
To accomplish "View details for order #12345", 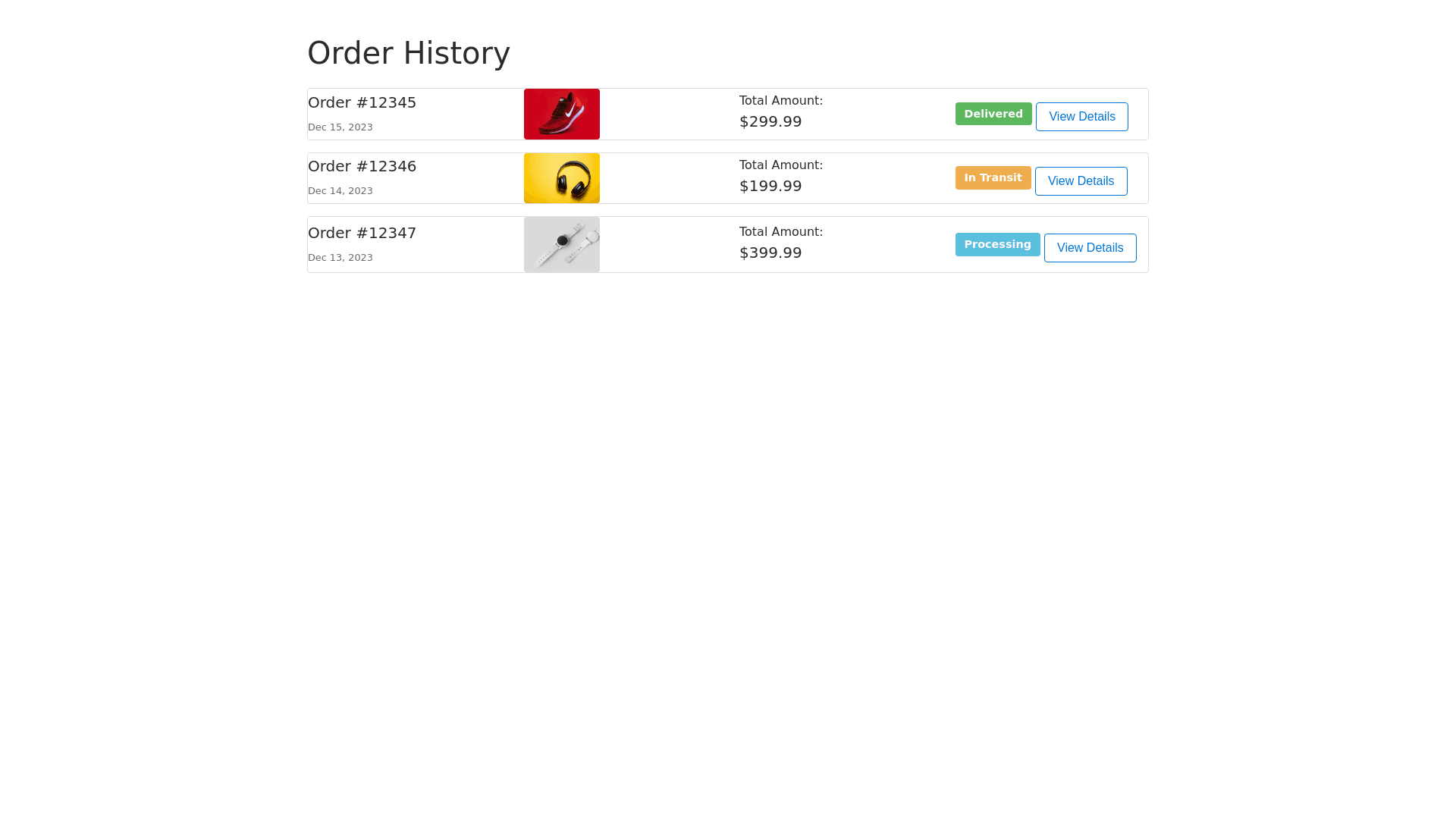I will click(x=1081, y=117).
